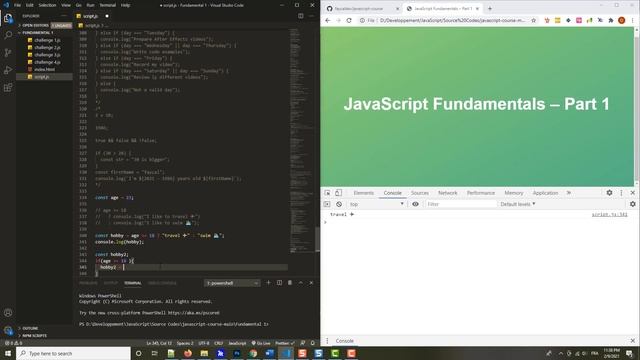The height and width of the screenshot is (360, 640).
Task: Open the Manage gear in VS Code activity bar
Action: point(8,330)
